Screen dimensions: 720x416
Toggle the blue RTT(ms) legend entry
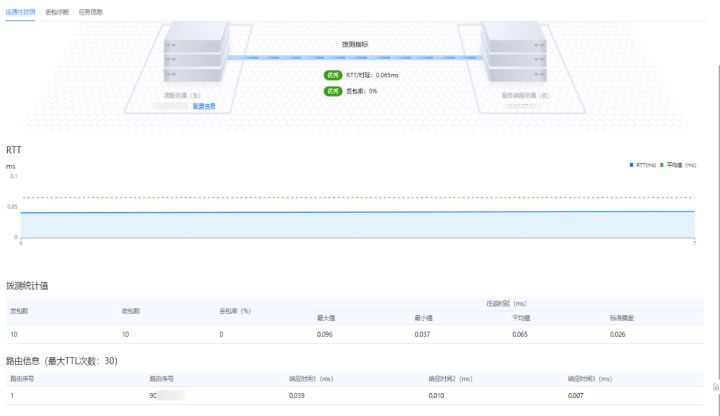point(642,165)
